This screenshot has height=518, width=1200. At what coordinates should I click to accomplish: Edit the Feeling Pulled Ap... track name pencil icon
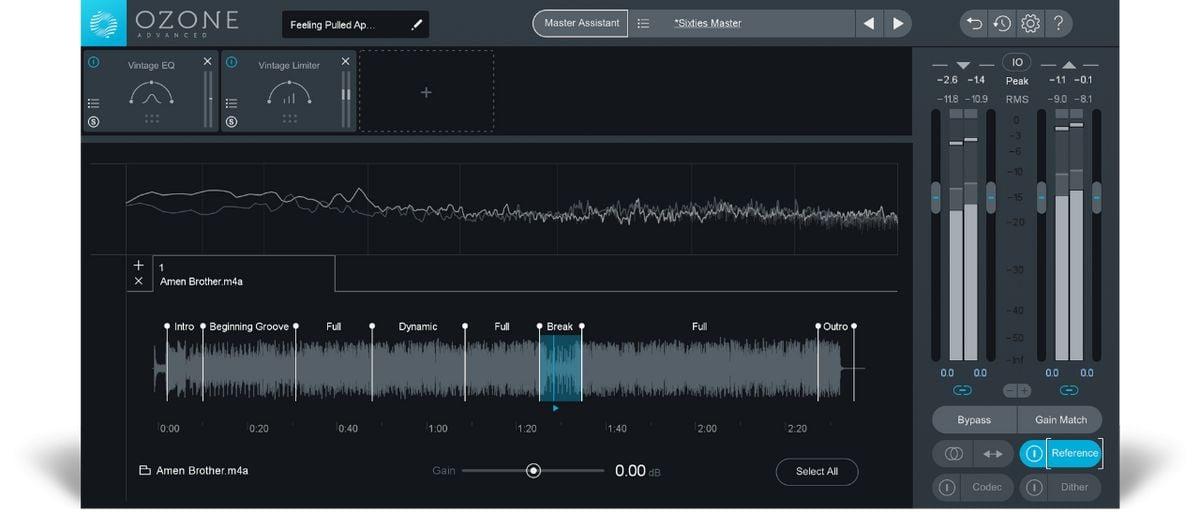pyautogui.click(x=417, y=24)
